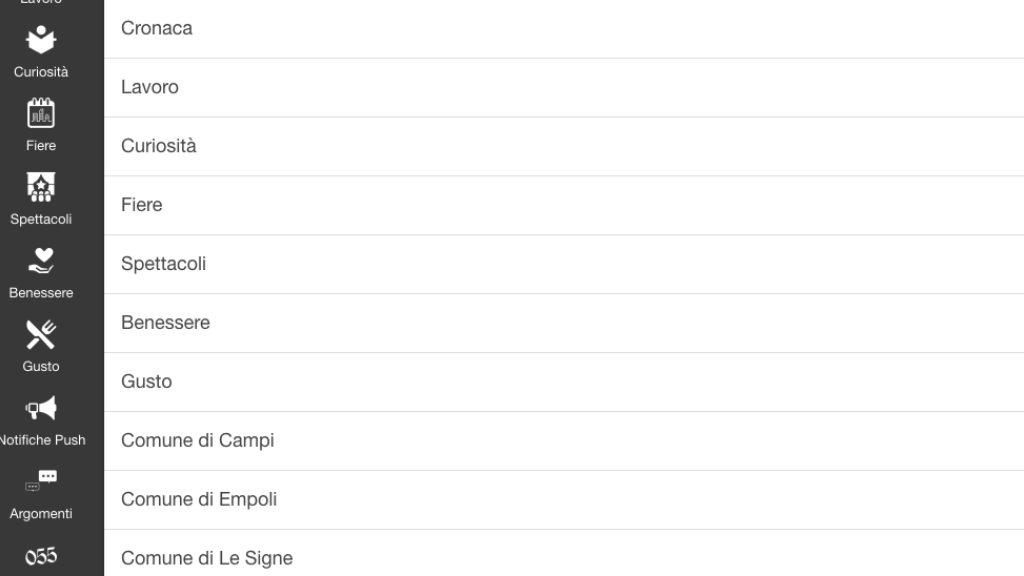Viewport: 1024px width, 576px height.
Task: Open Comune di Campi entry
Action: (564, 441)
